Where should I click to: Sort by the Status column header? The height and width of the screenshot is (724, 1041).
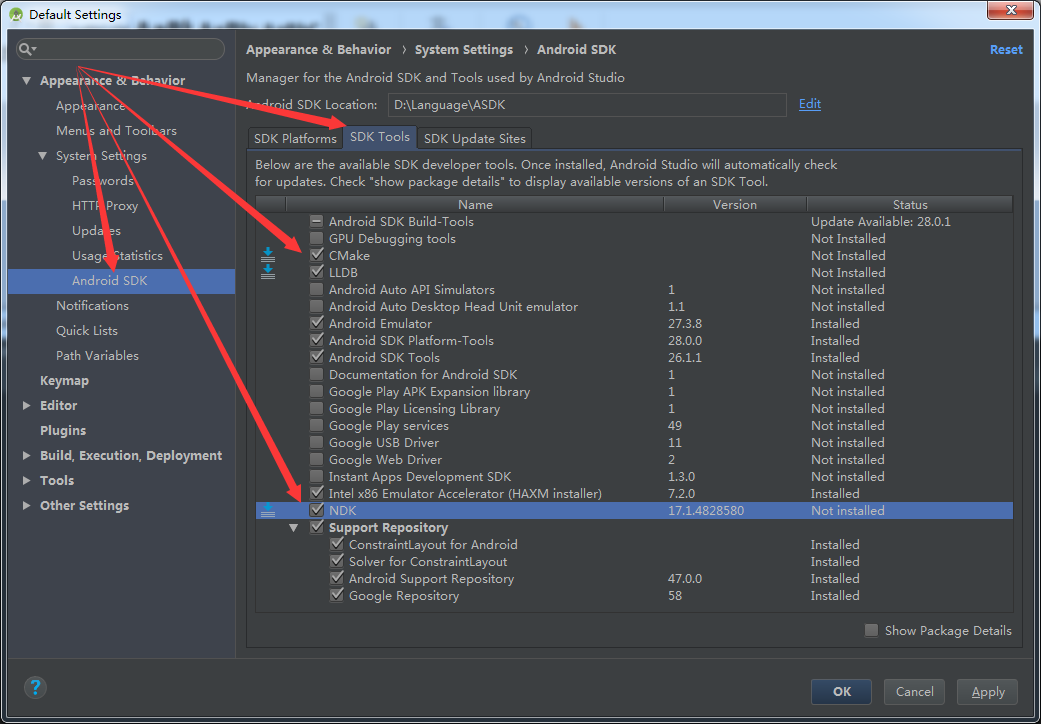(x=910, y=204)
